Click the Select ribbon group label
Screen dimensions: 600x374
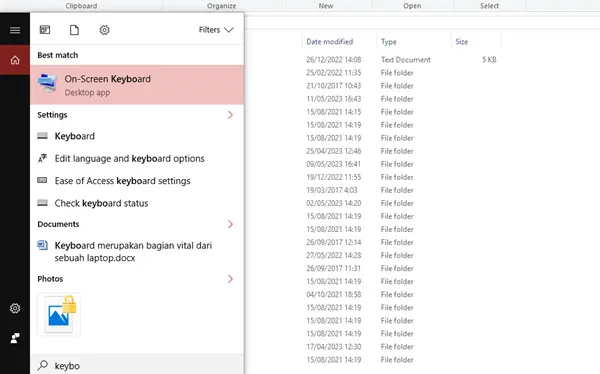tap(489, 6)
